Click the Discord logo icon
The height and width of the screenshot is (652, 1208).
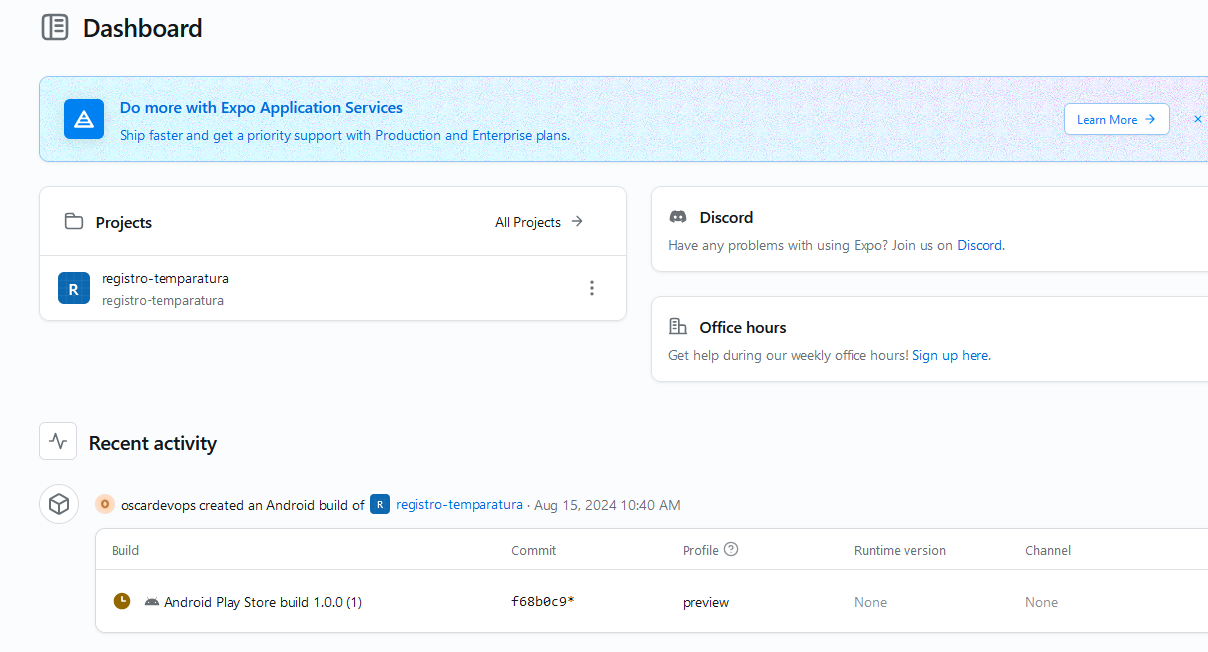pos(678,217)
